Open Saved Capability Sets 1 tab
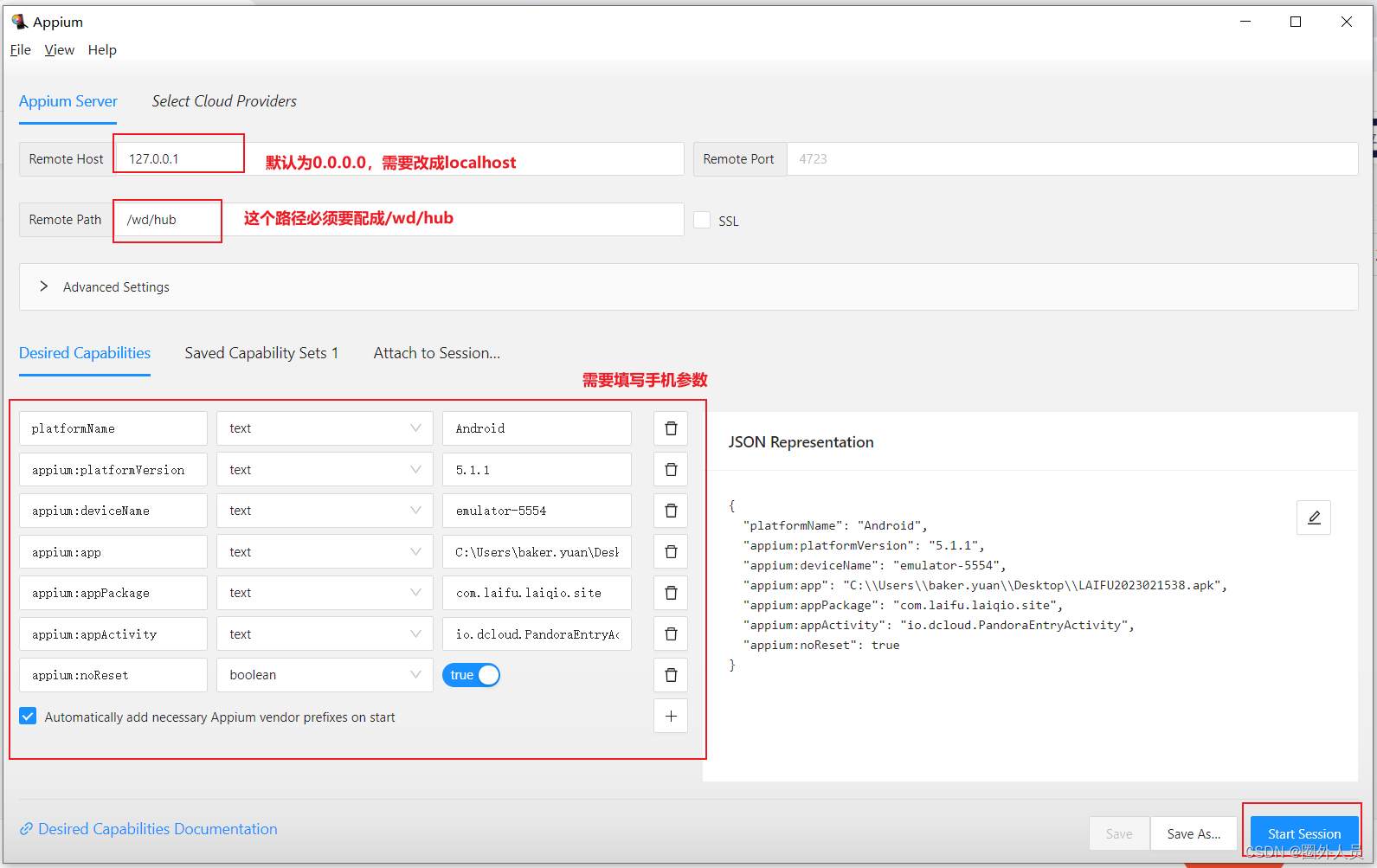This screenshot has height=868, width=1377. 261,353
